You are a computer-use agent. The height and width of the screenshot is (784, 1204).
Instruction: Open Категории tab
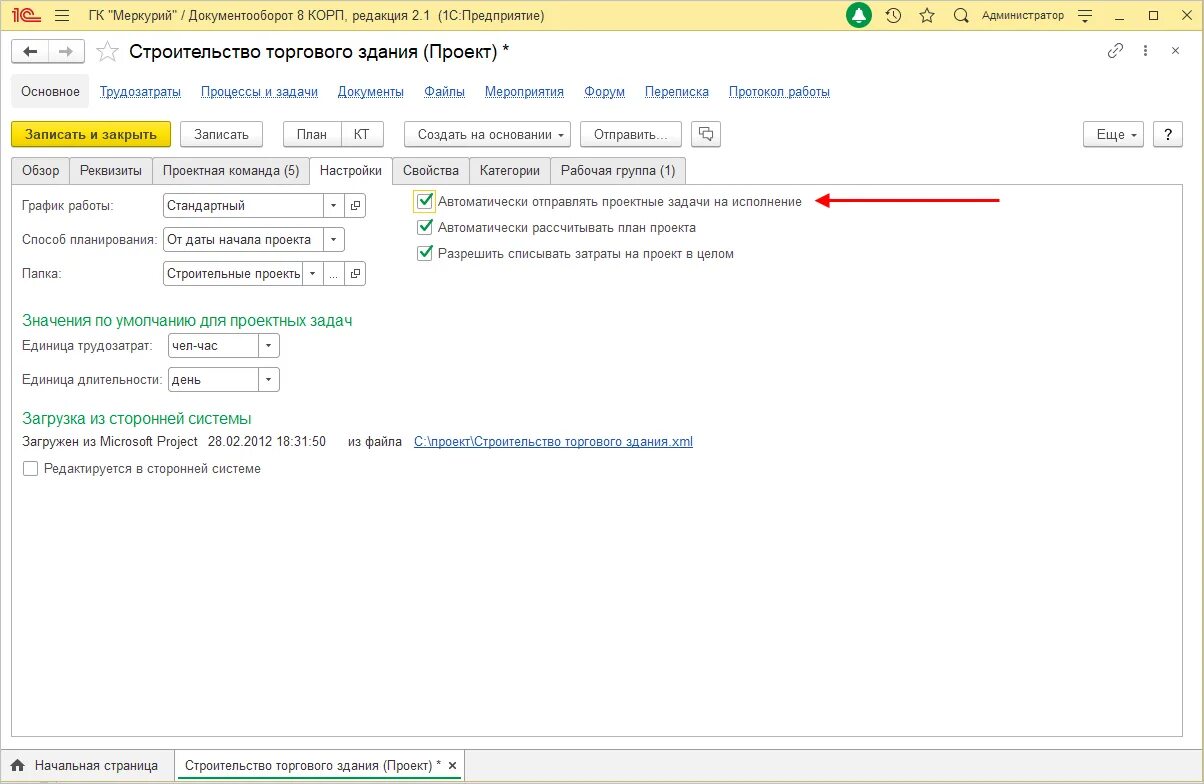click(x=509, y=171)
